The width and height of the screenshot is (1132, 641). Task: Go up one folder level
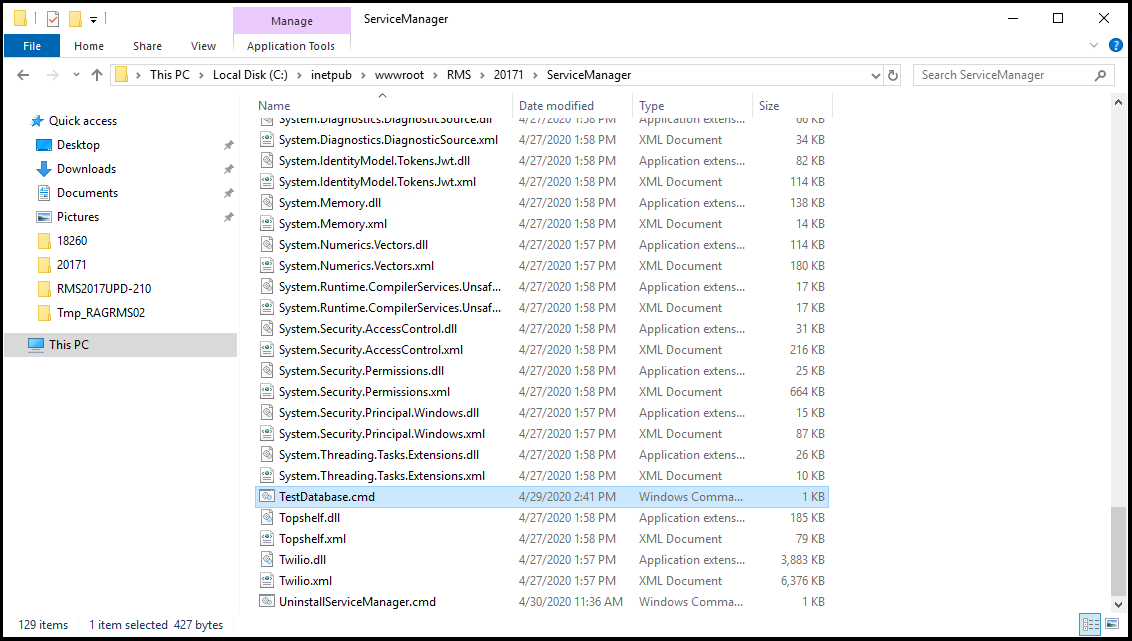click(x=97, y=75)
